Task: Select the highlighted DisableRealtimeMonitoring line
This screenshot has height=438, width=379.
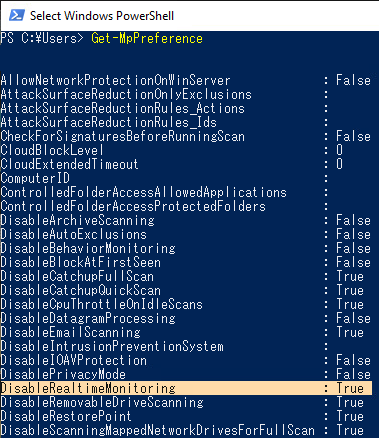Action: pos(186,388)
